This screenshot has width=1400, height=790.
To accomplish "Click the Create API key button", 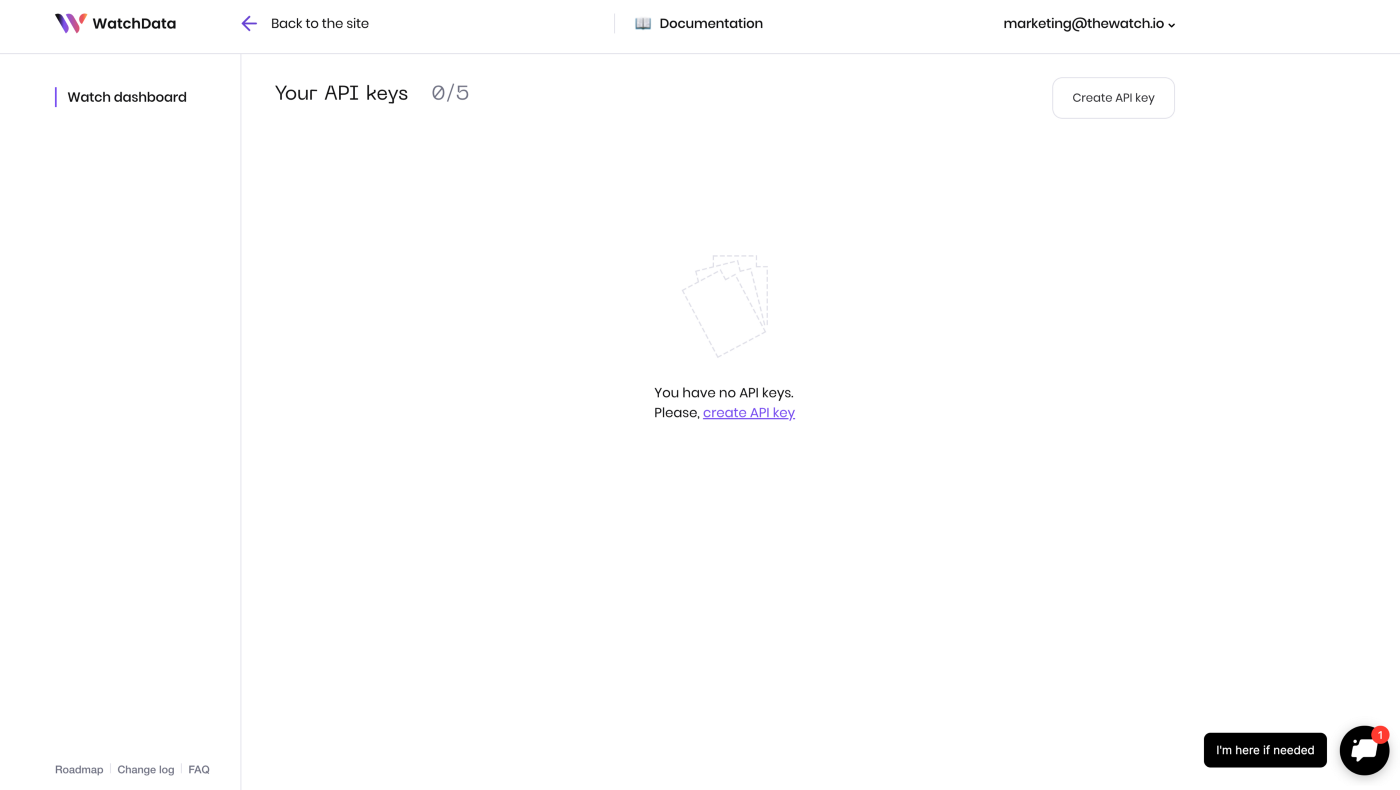I will (x=1113, y=97).
